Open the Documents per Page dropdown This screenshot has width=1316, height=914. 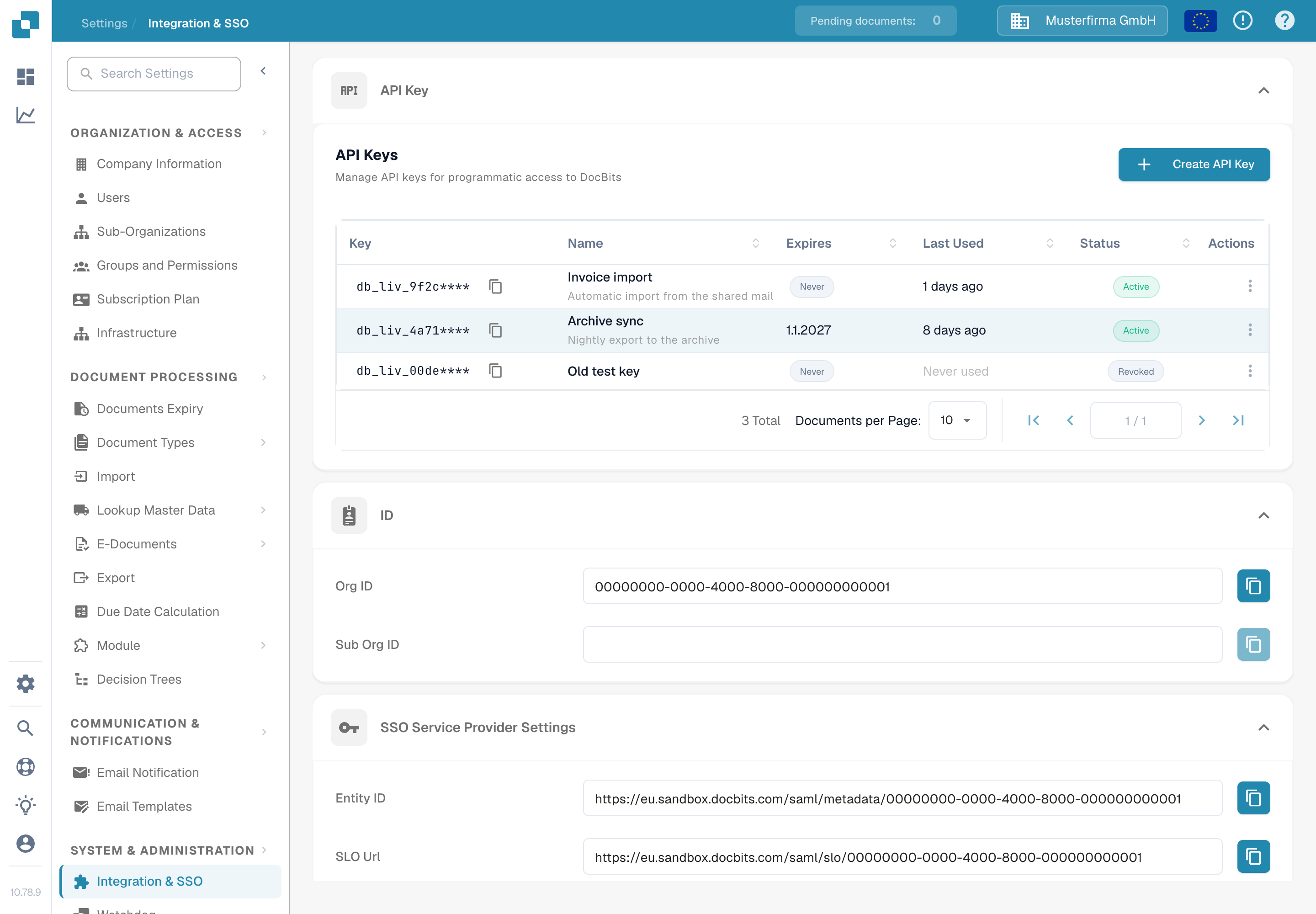[957, 420]
